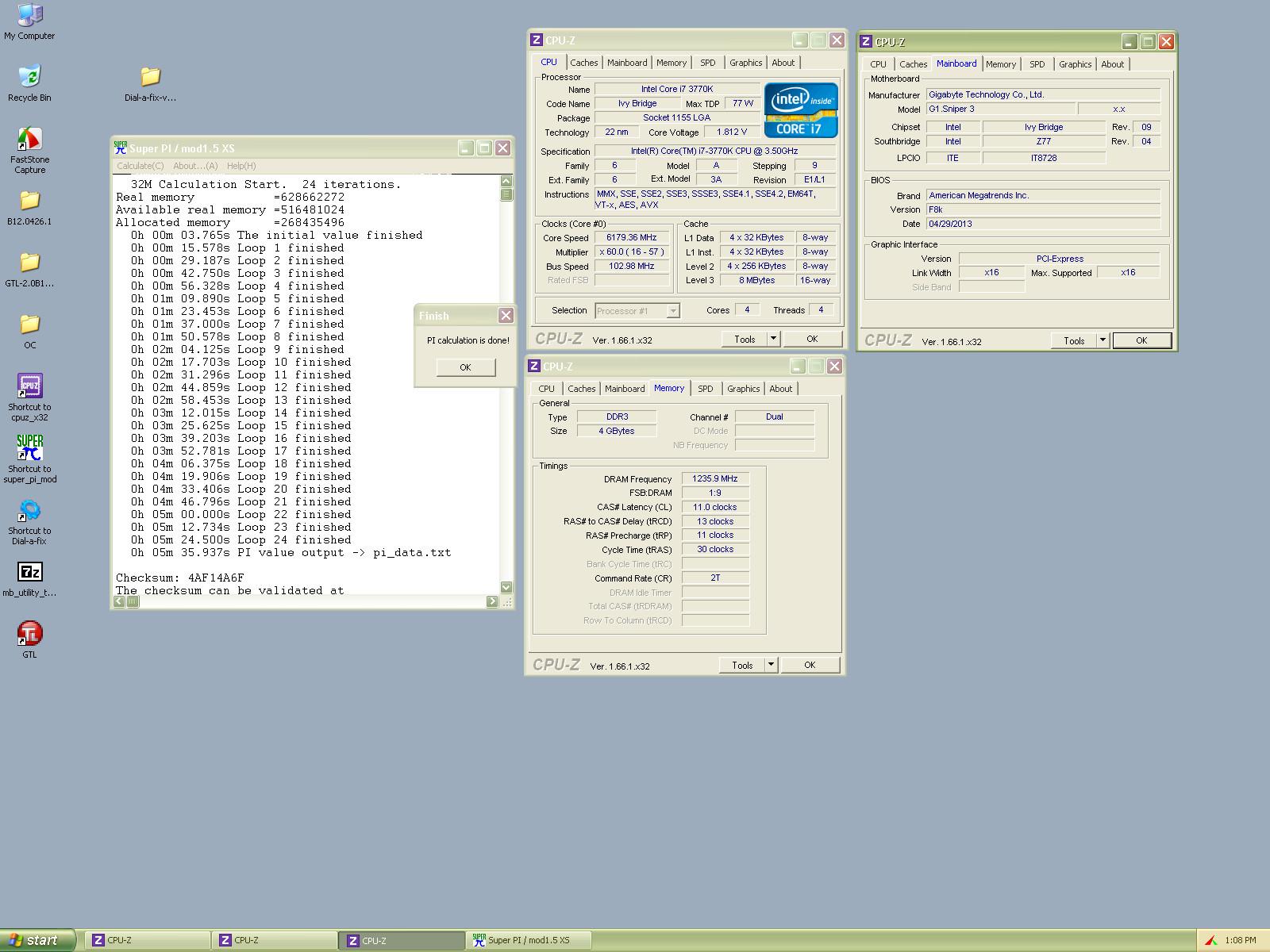Image resolution: width=1270 pixels, height=952 pixels.
Task: Click Core Speed 6179.36 MHz value
Action: click(632, 237)
